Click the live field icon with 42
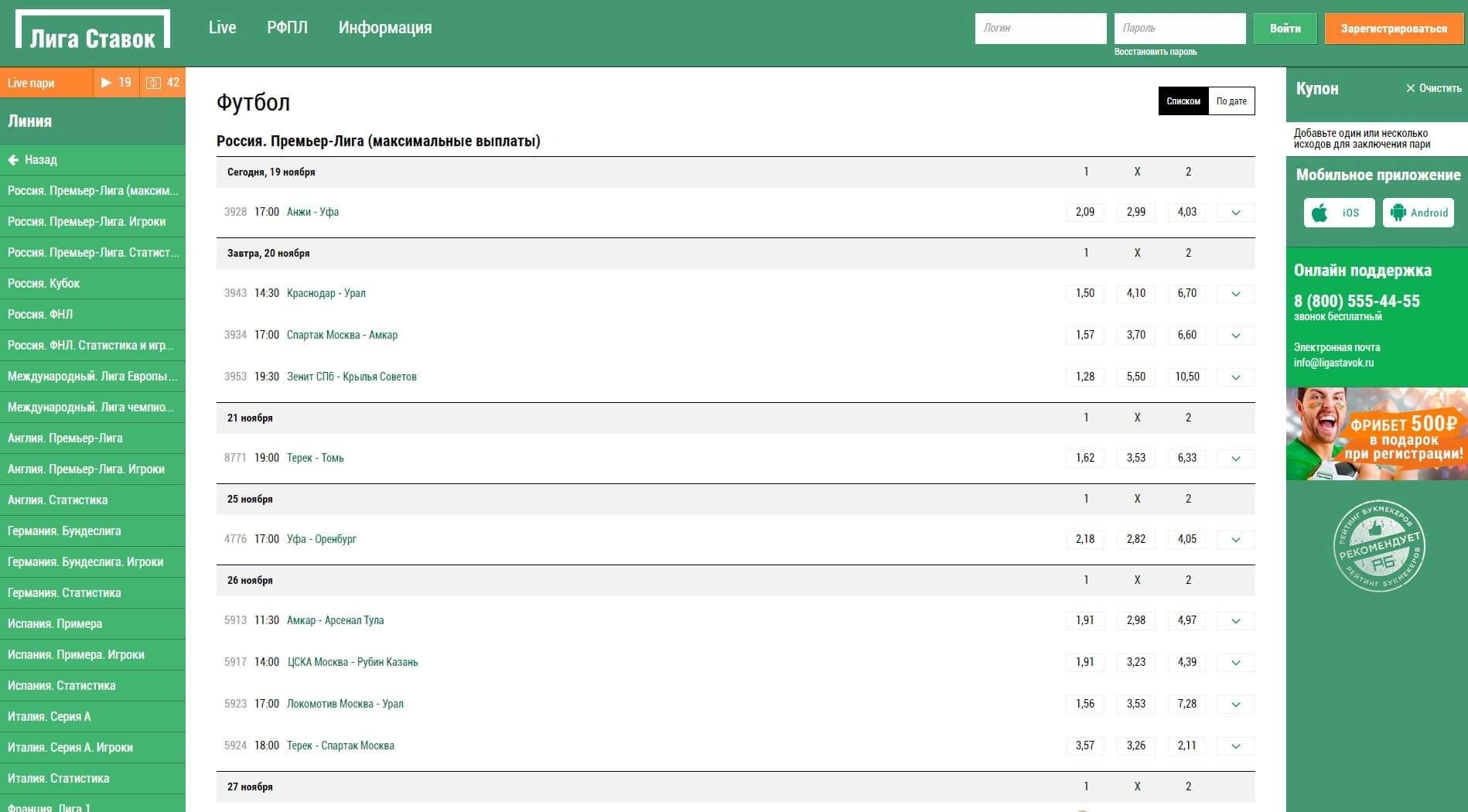Image resolution: width=1468 pixels, height=812 pixels. [162, 83]
